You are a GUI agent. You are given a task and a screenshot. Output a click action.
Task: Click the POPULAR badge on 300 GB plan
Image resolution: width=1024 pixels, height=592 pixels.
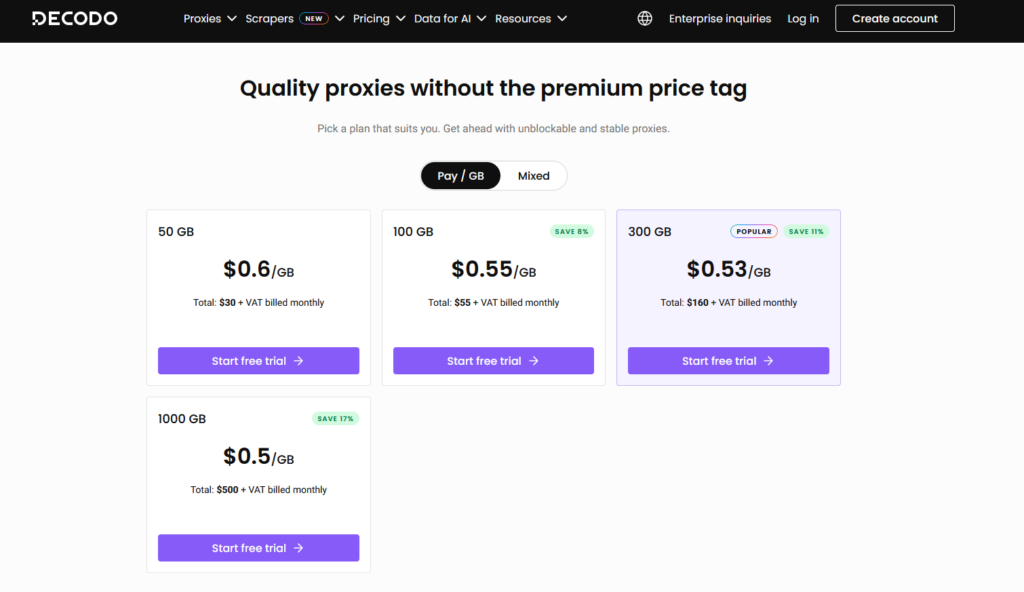[753, 231]
